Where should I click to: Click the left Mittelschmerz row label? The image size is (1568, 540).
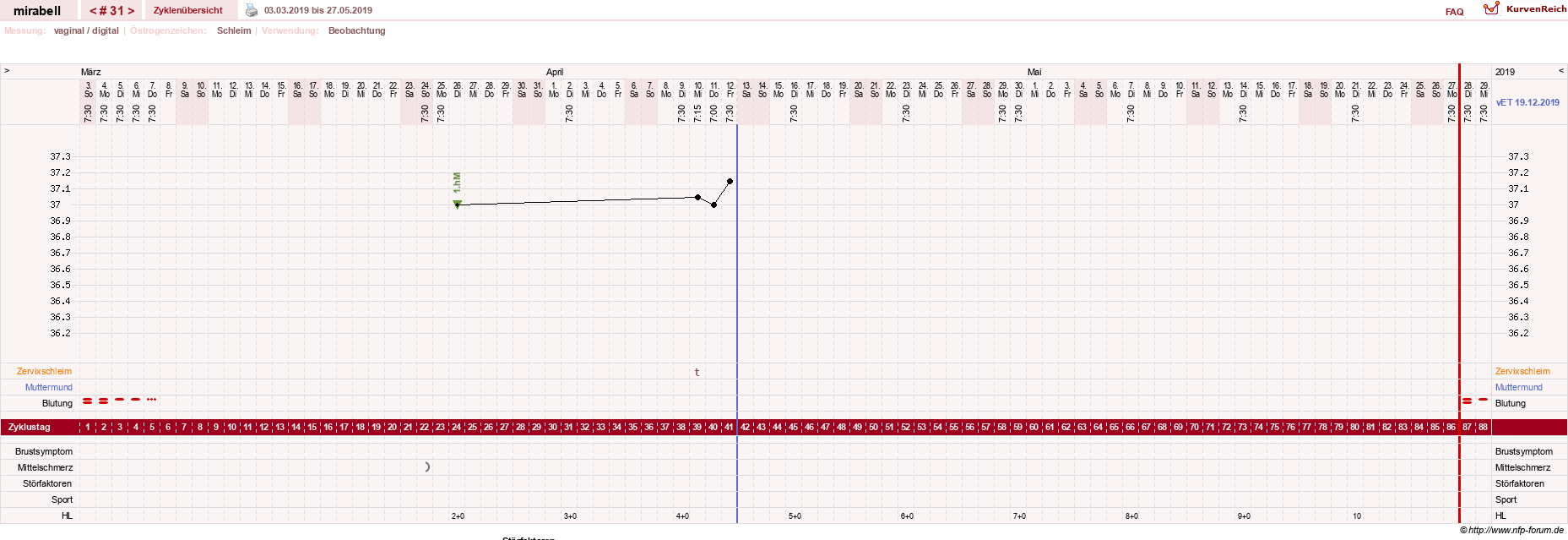tap(46, 467)
